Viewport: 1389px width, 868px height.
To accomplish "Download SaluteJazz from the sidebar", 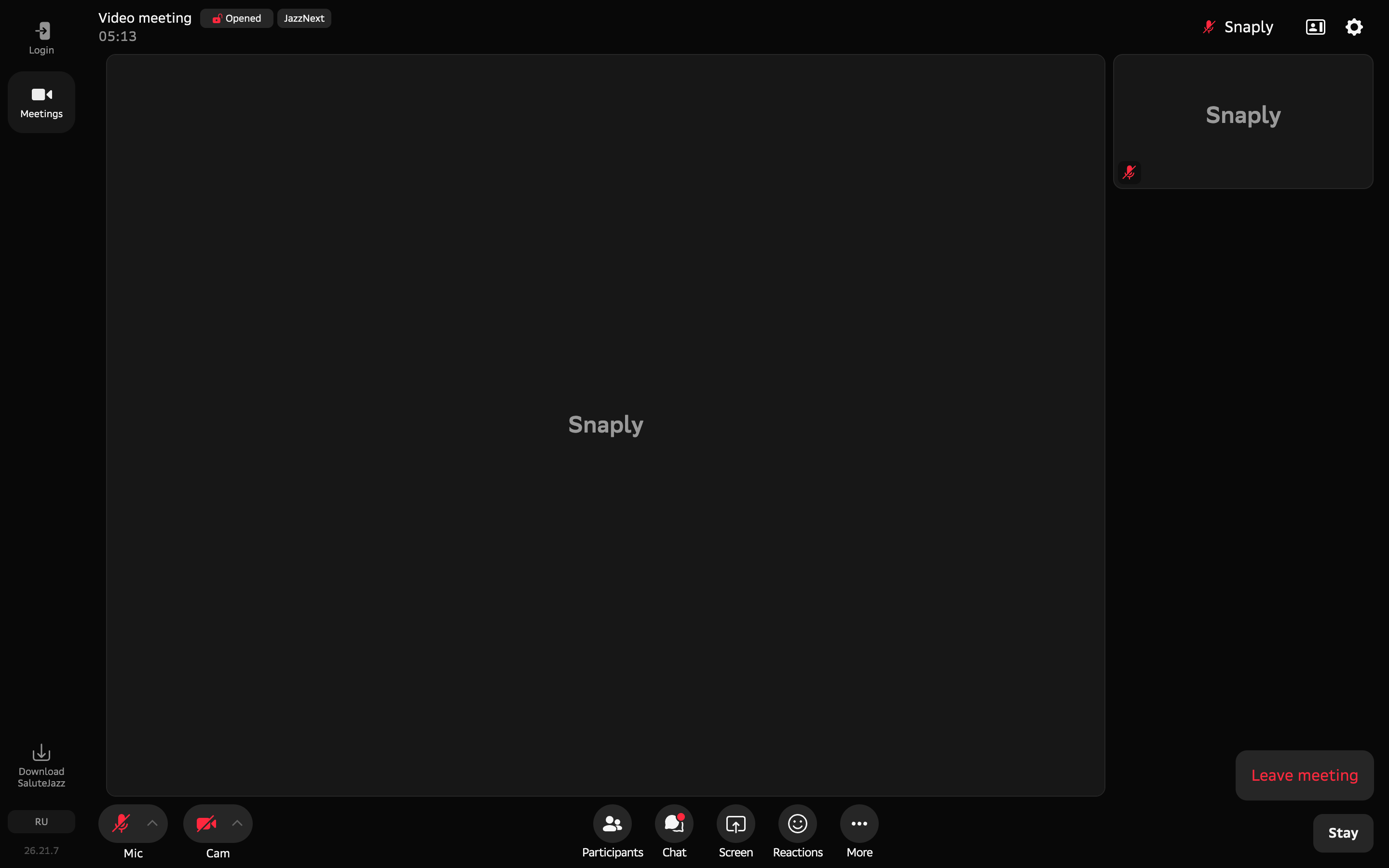I will click(41, 766).
